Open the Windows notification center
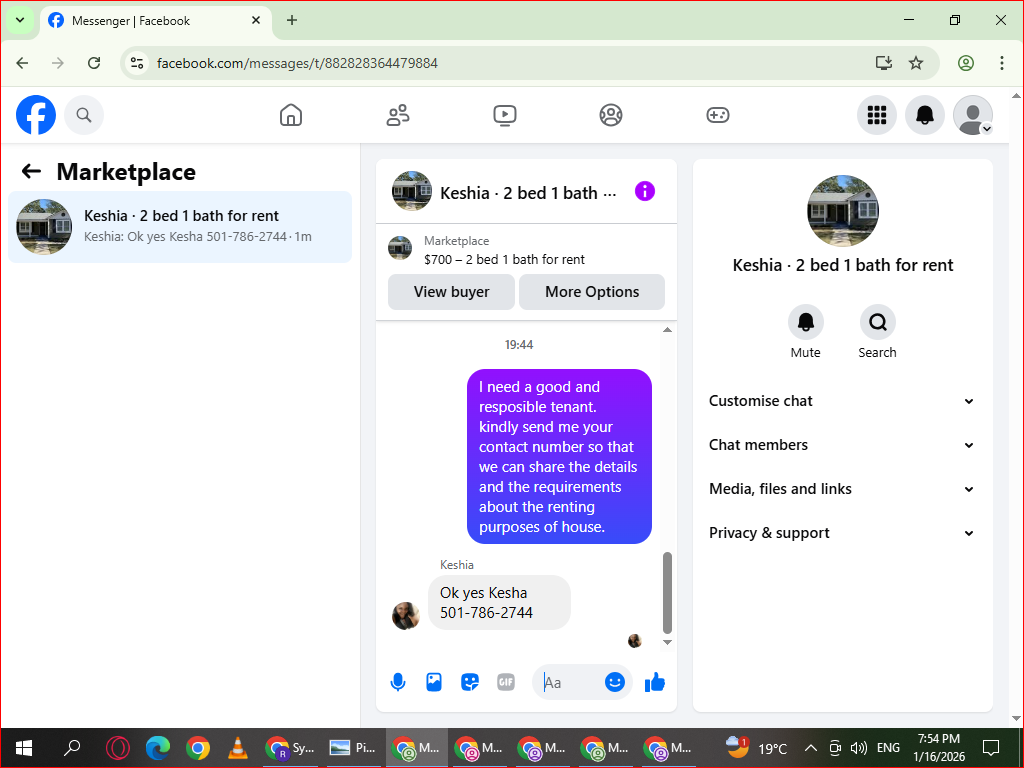Image resolution: width=1024 pixels, height=768 pixels. pyautogui.click(x=991, y=748)
